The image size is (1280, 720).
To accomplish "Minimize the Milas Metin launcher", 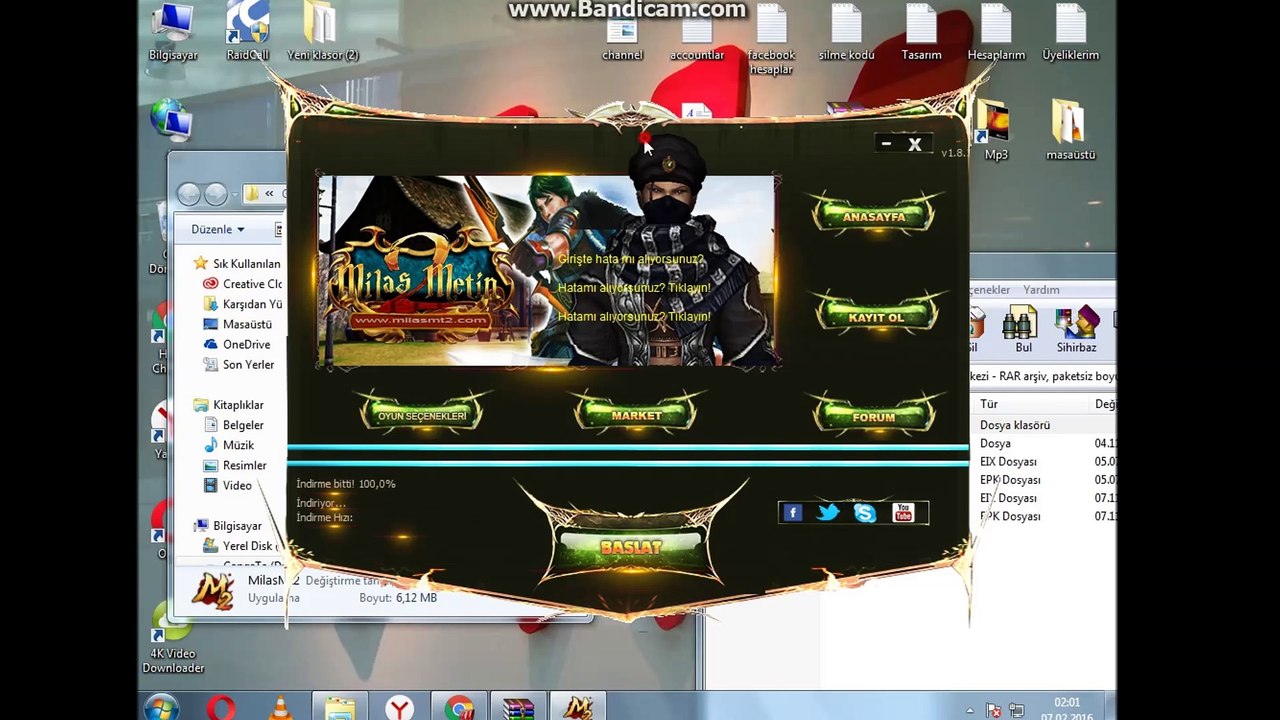I will [886, 144].
